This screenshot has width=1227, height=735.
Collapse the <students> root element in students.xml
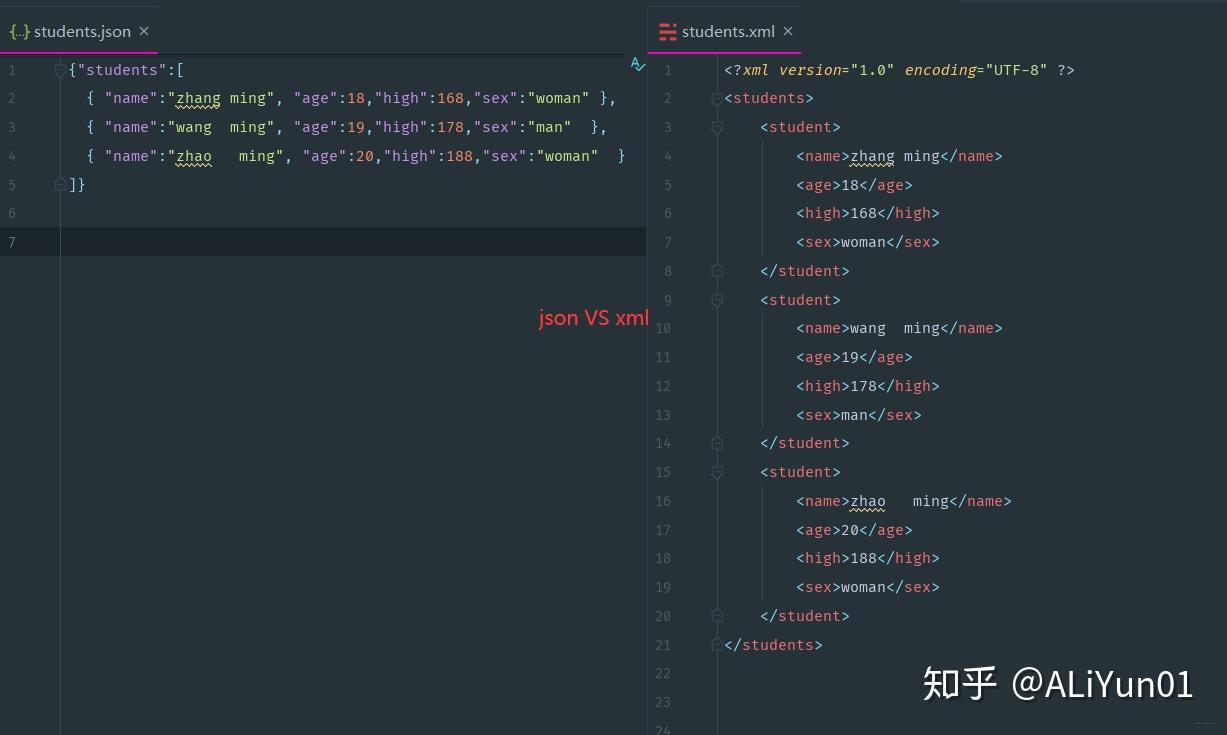[717, 98]
